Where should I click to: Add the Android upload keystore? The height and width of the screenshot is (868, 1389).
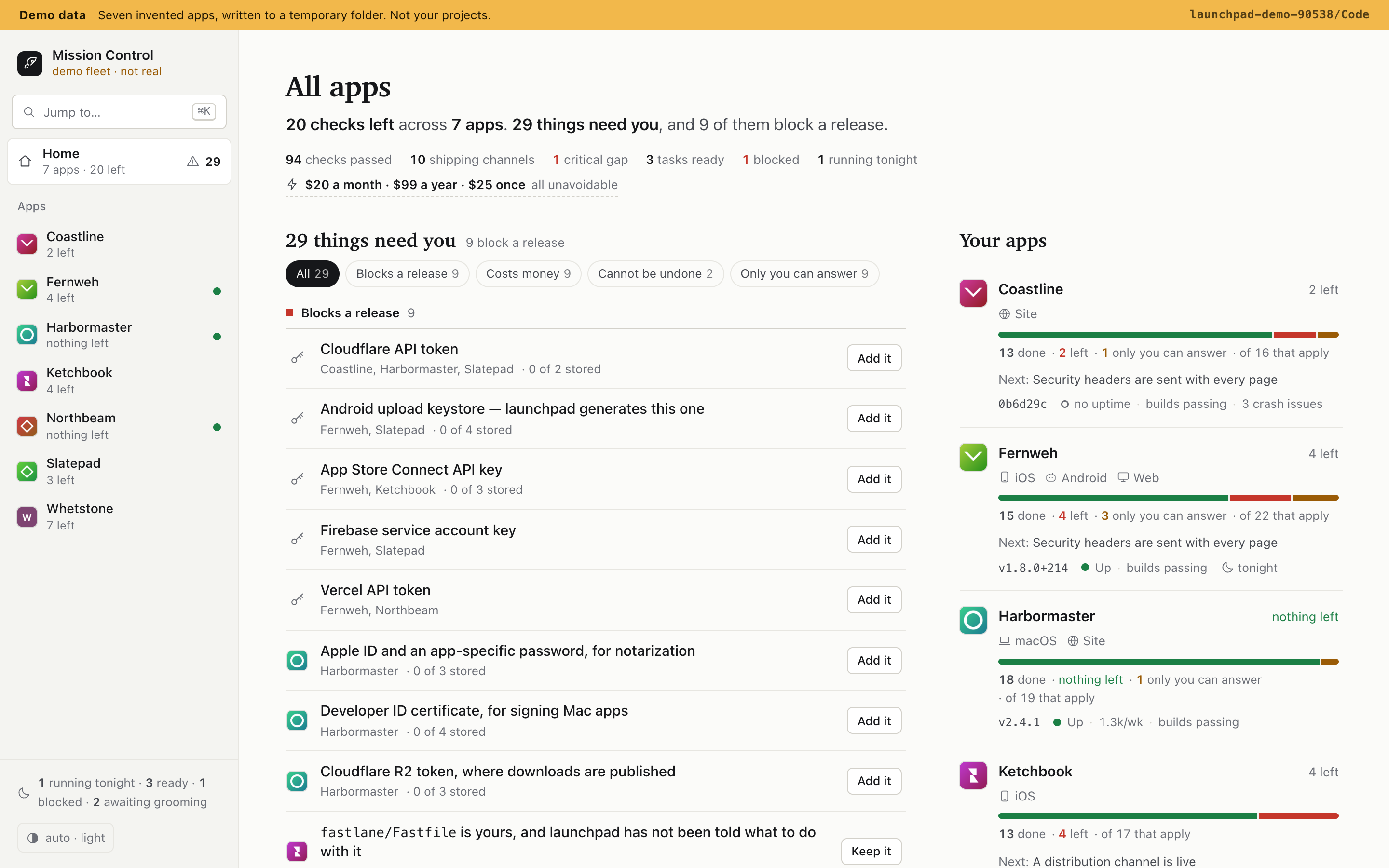click(873, 419)
